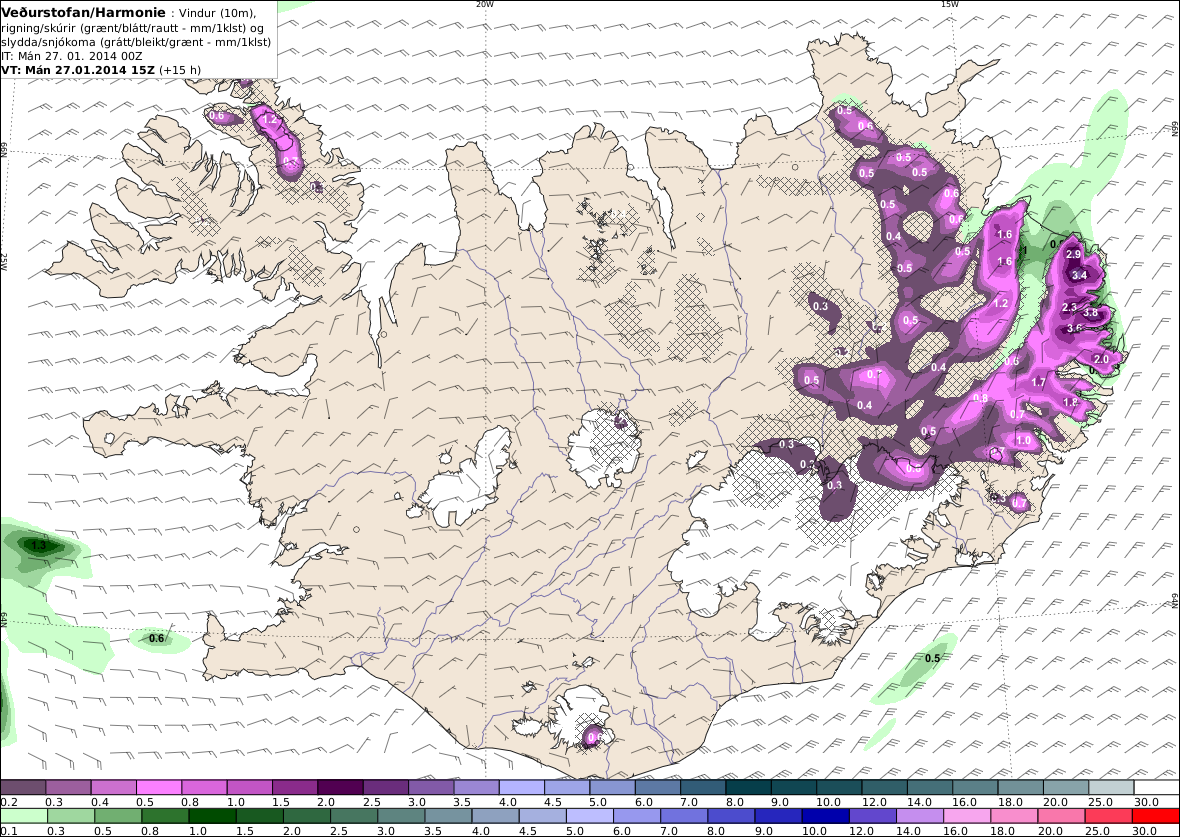This screenshot has width=1180, height=837.
Task: Click the 3.6 snowfall value on the map
Action: [1074, 328]
